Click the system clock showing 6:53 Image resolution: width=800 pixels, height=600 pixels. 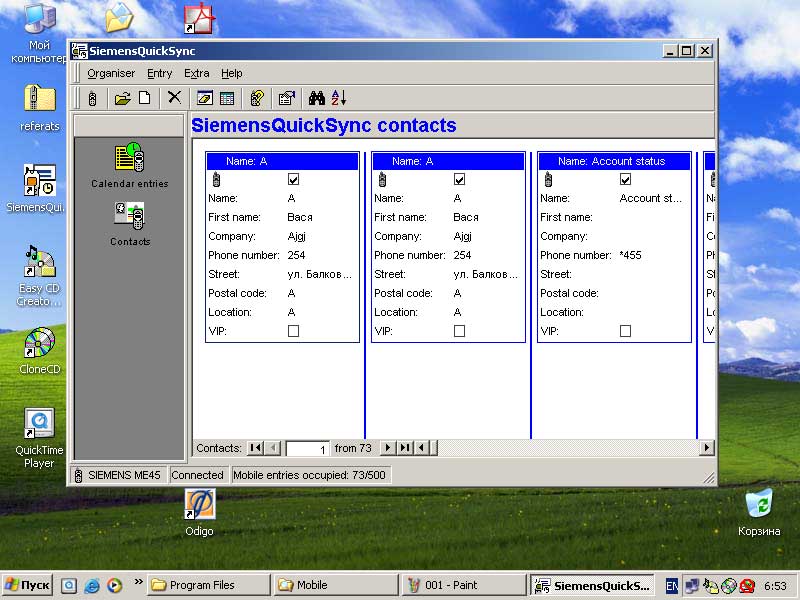[x=776, y=586]
